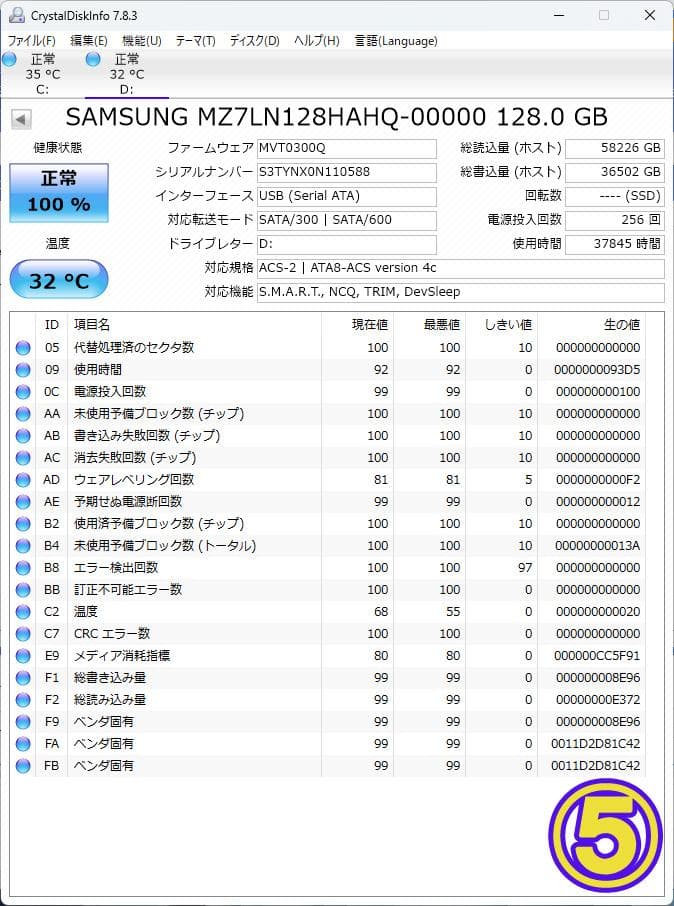Open the ファイル(F) menu

pyautogui.click(x=31, y=41)
